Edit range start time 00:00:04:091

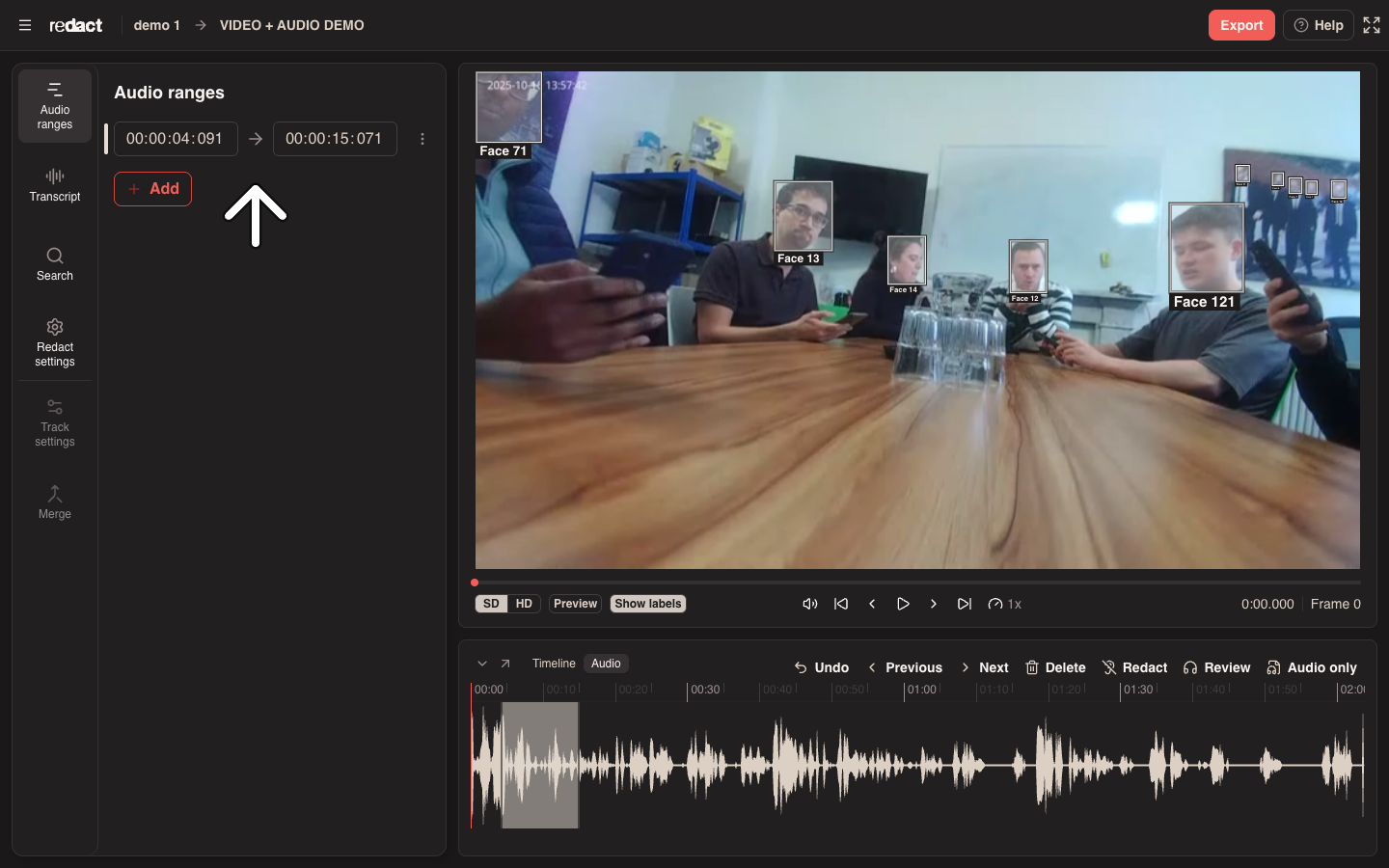coord(176,139)
